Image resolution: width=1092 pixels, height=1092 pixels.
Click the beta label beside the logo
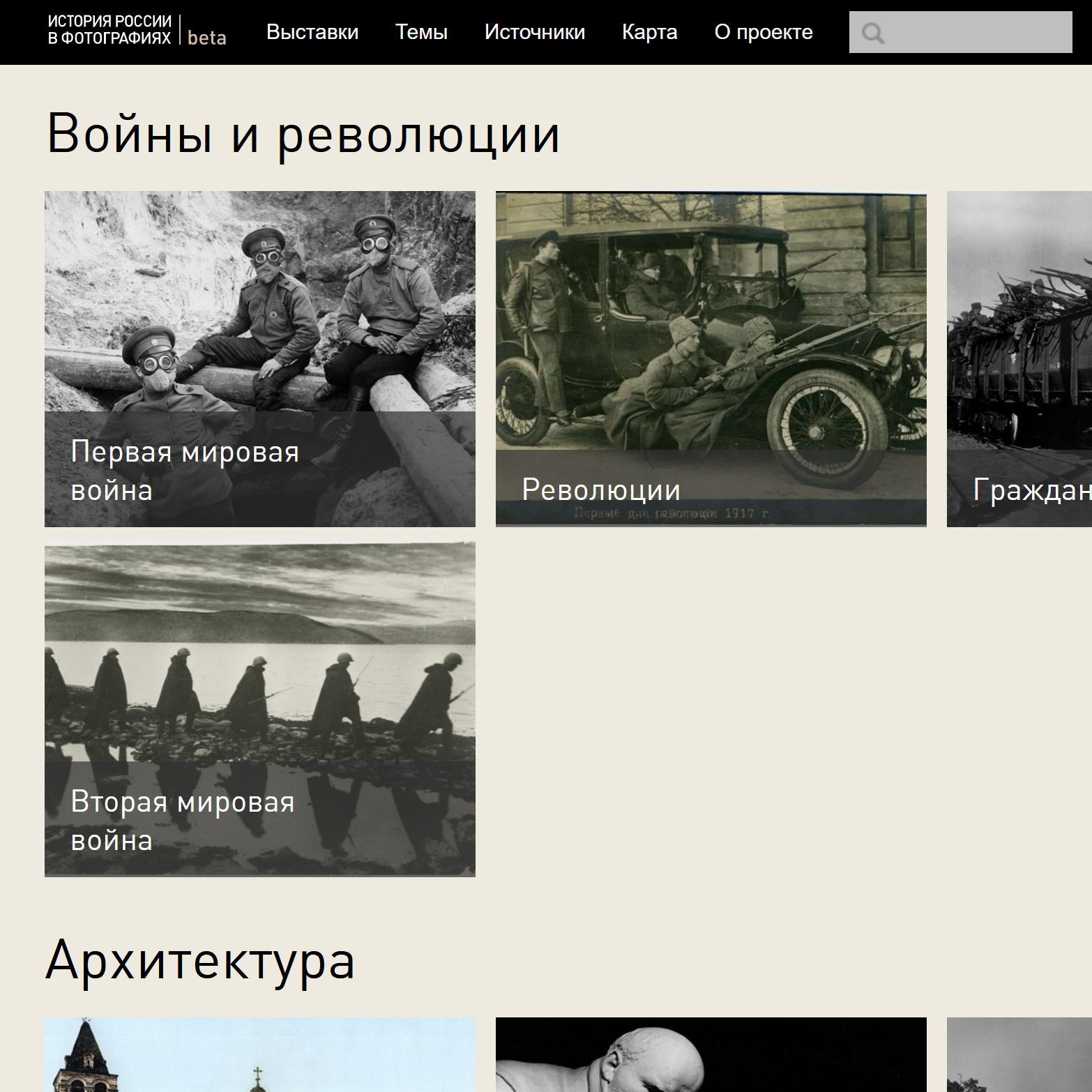(x=207, y=38)
